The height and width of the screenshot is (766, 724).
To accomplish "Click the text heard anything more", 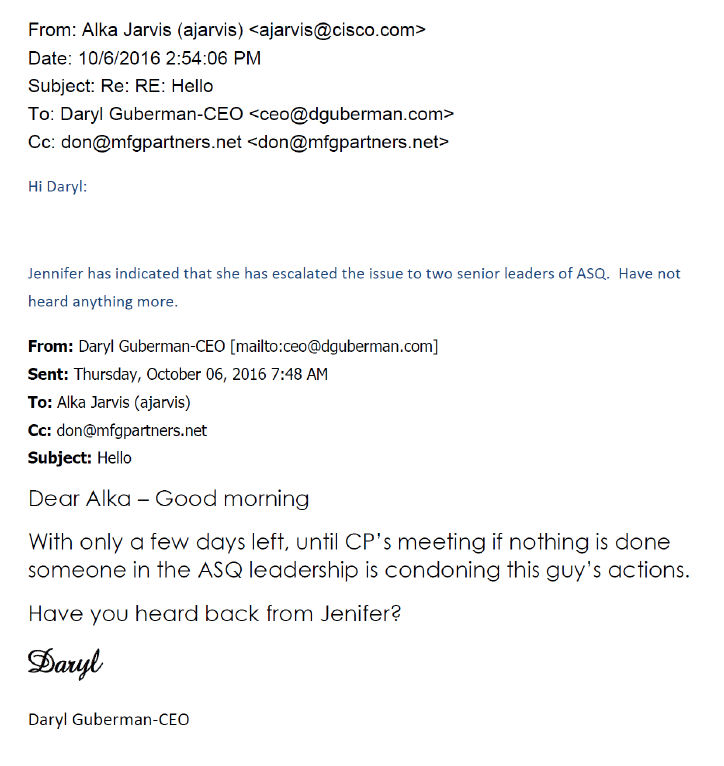I will coord(102,301).
